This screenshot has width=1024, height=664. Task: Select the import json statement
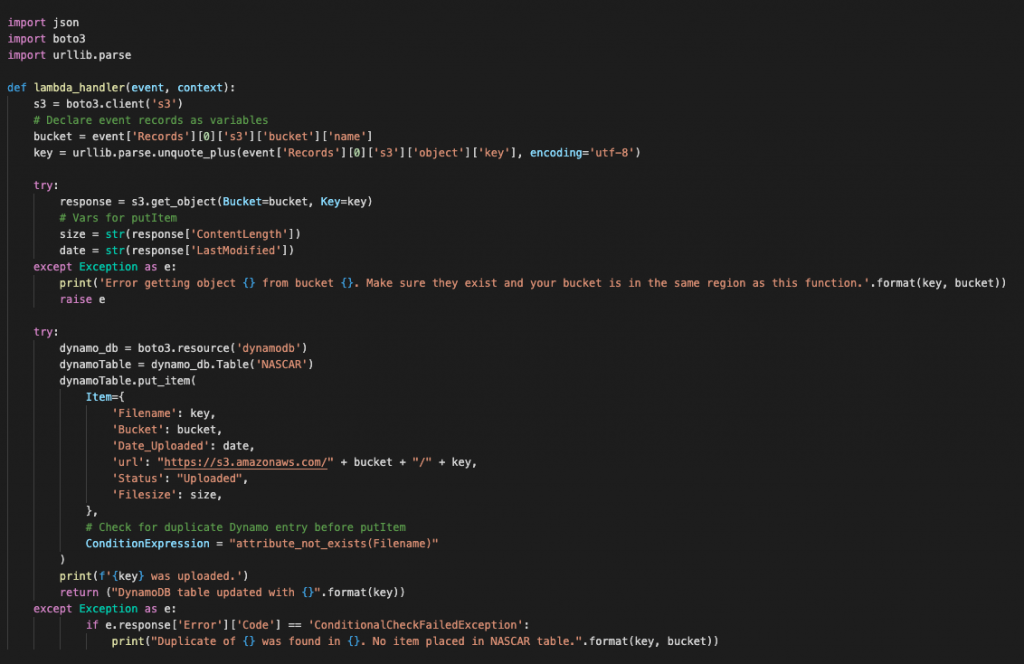click(42, 22)
